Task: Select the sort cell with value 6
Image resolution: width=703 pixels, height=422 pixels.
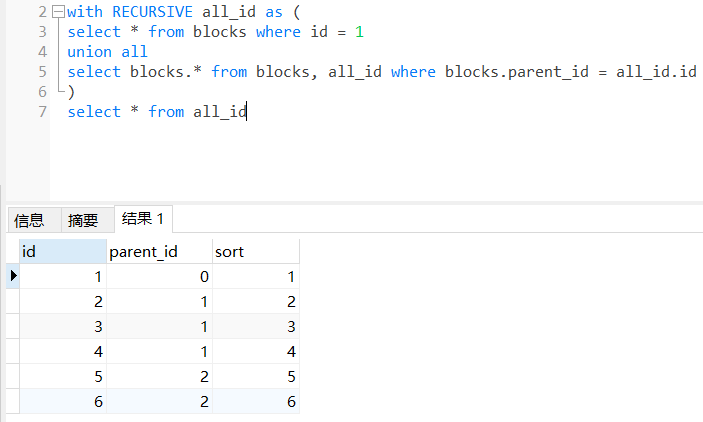Action: (255, 401)
